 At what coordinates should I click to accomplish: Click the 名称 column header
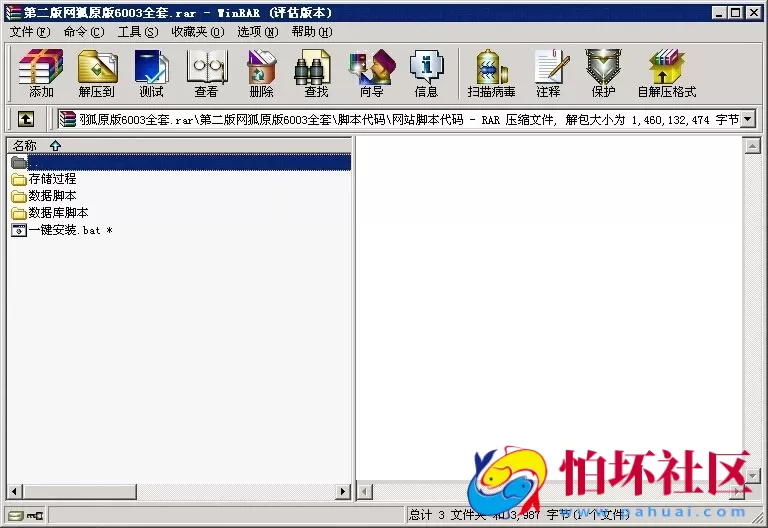179,145
